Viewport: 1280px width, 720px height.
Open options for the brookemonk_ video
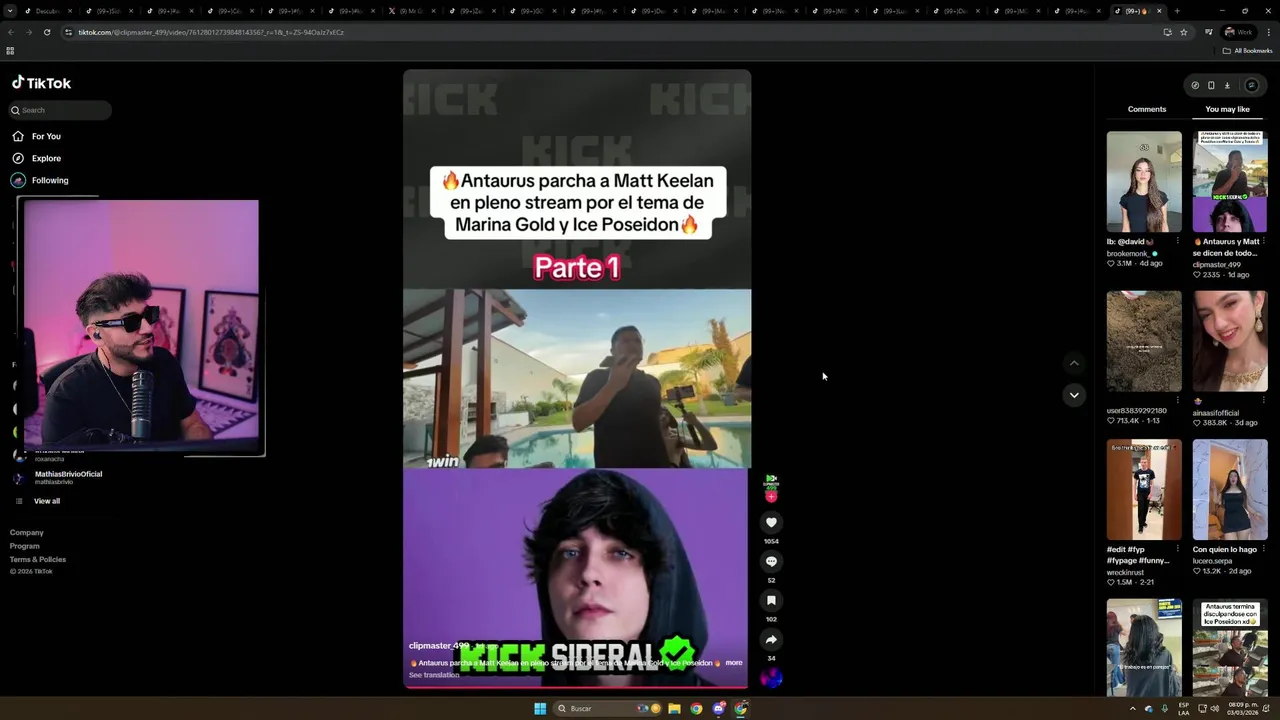point(1177,241)
